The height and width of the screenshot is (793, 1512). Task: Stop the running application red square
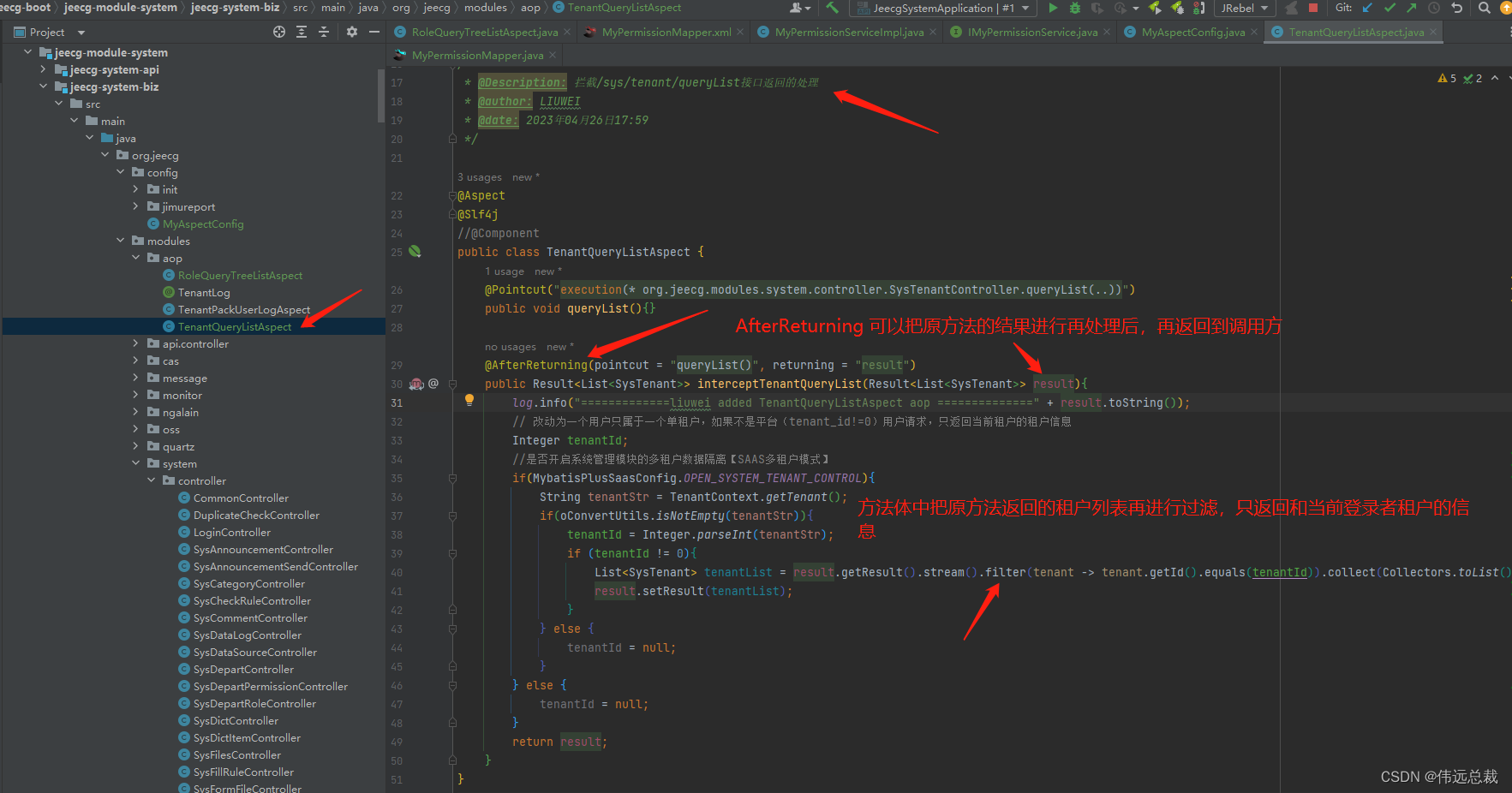[1313, 8]
